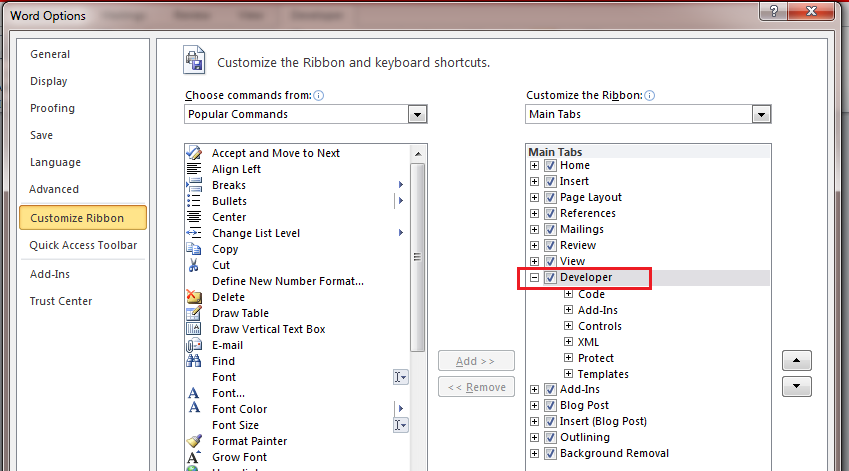The image size is (849, 471).
Task: Expand the Templates group
Action: [x=569, y=374]
